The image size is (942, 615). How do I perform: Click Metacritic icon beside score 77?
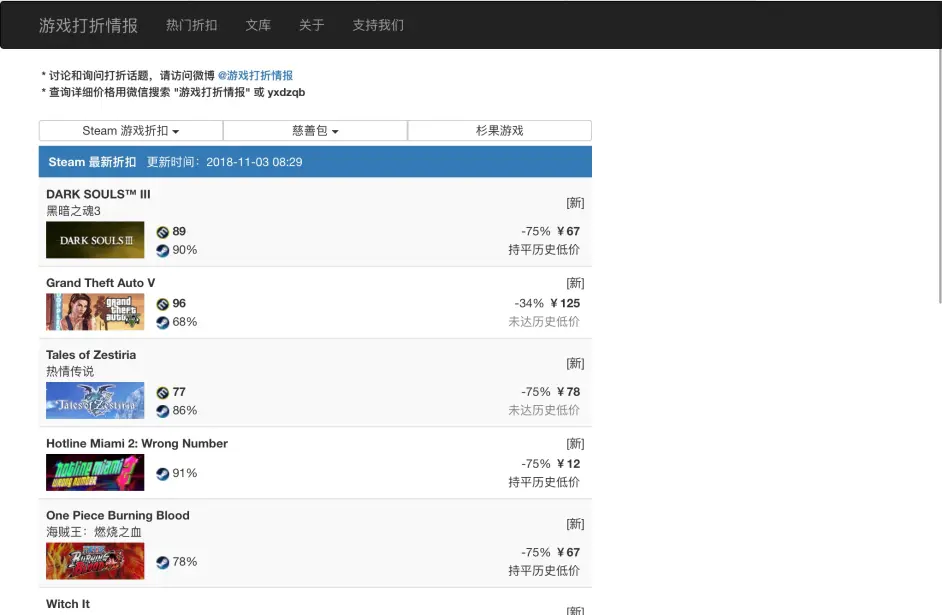click(162, 393)
